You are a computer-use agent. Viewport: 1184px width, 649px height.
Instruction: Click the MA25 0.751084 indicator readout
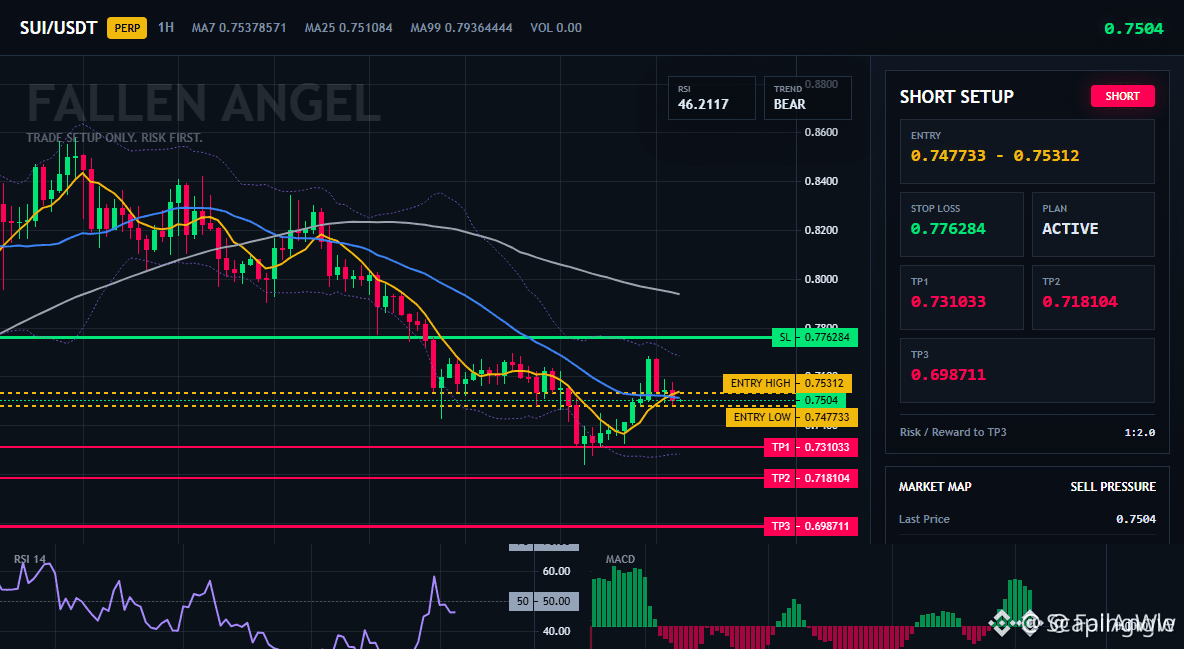(348, 28)
